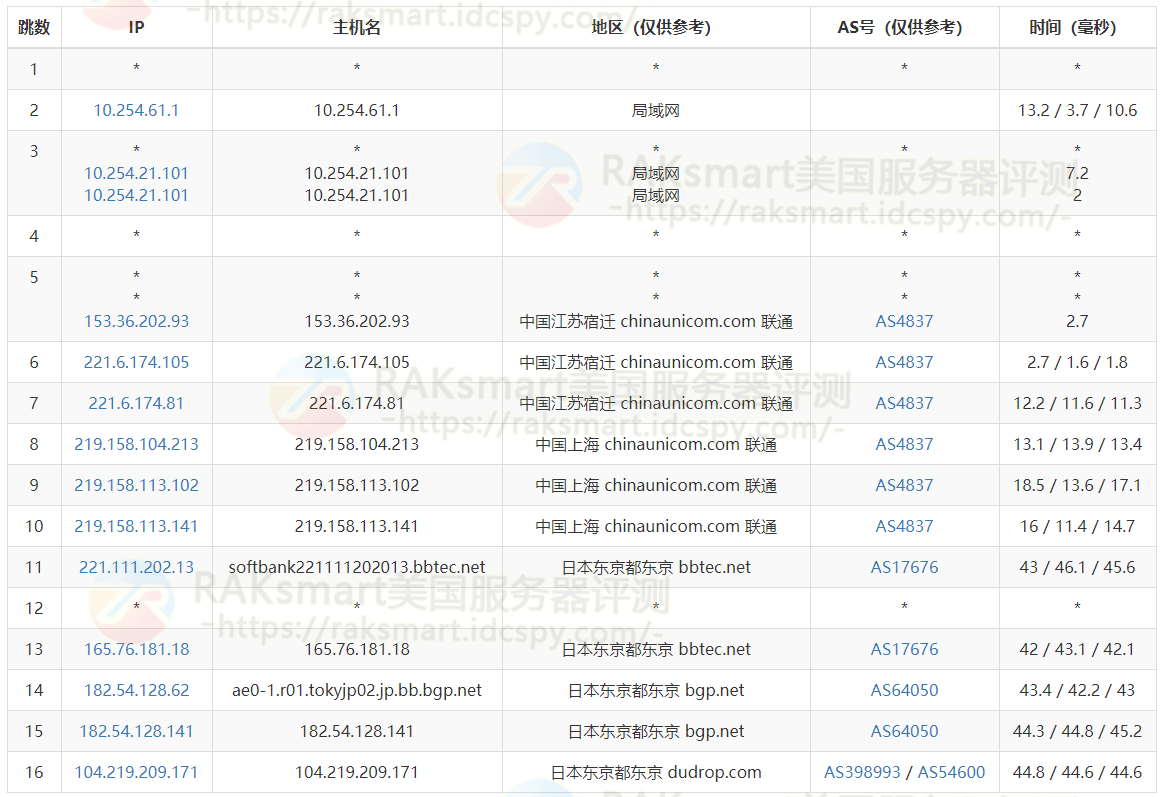The height and width of the screenshot is (797, 1167).
Task: Follow the 219.158.113.141 IP link
Action: point(136,525)
